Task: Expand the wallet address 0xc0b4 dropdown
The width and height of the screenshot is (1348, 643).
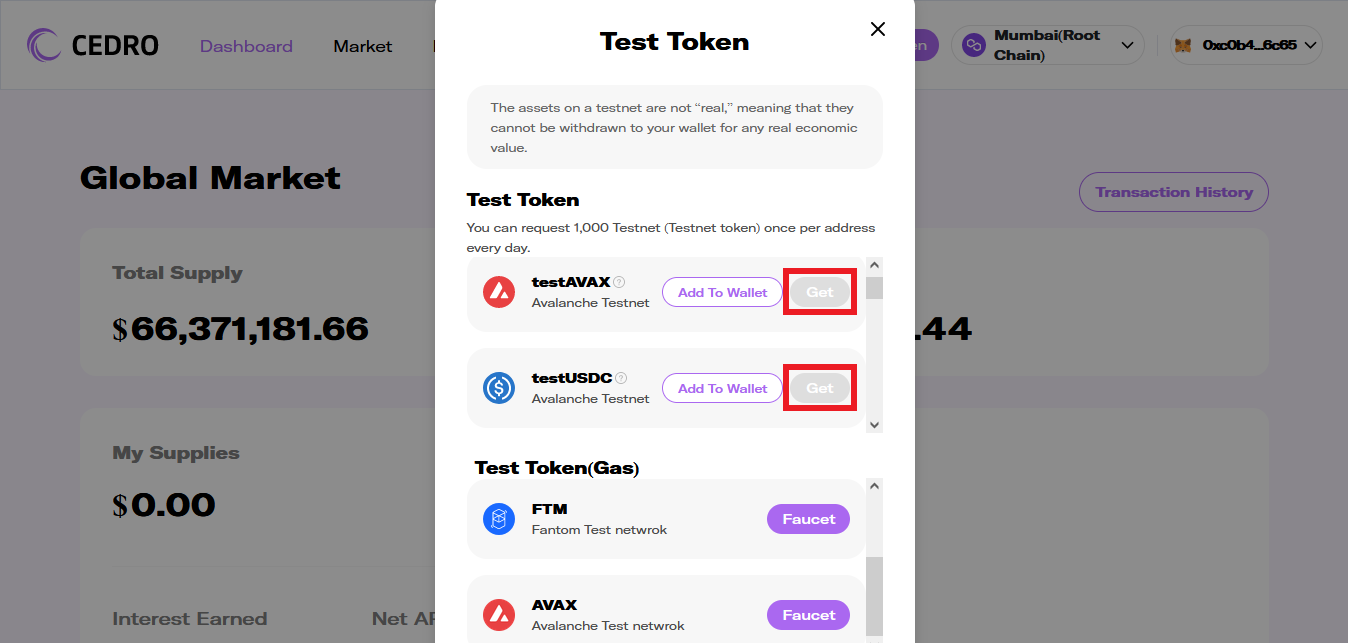Action: click(x=1311, y=45)
